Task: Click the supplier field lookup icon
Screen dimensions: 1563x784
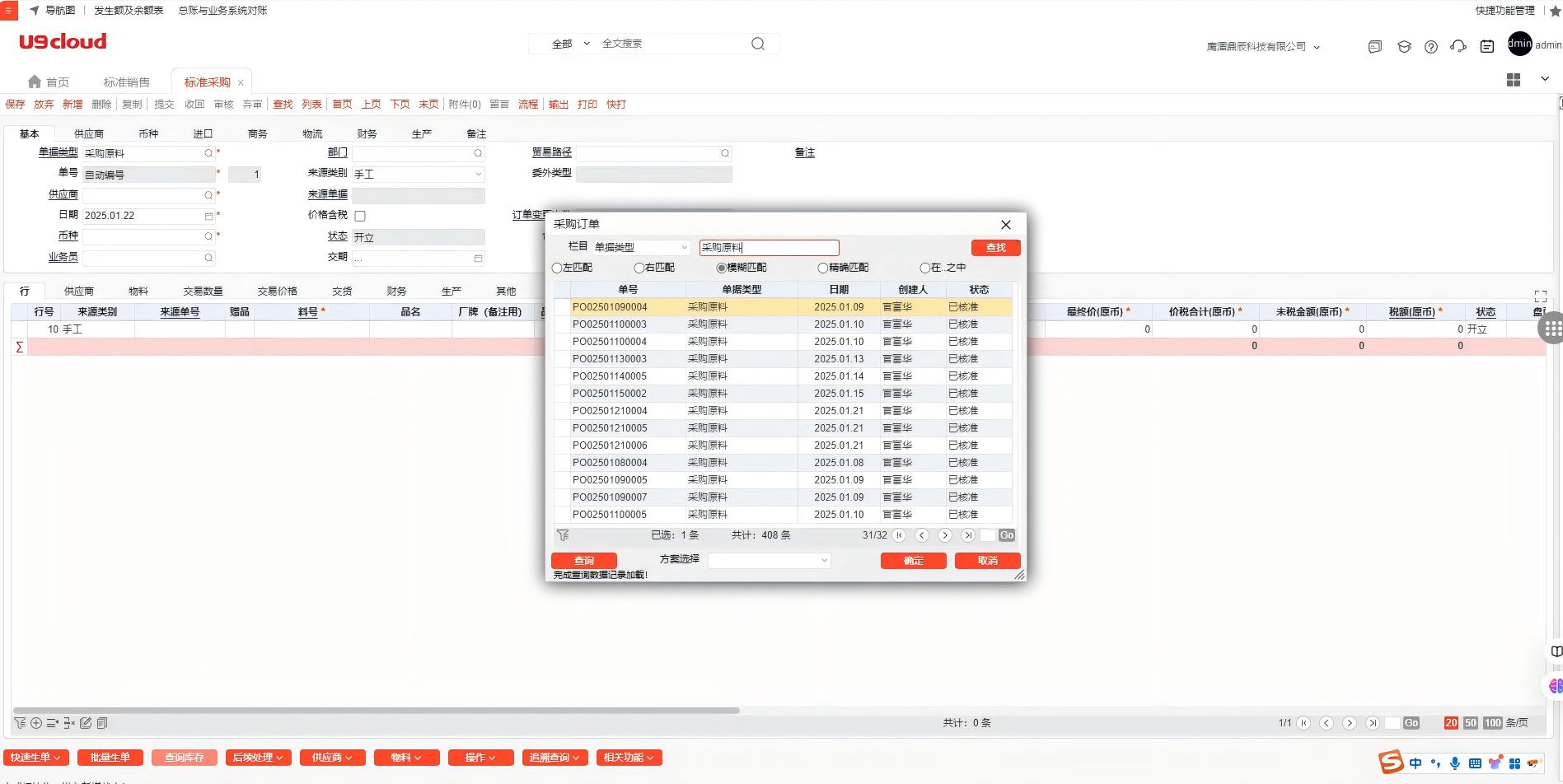Action: click(x=208, y=195)
